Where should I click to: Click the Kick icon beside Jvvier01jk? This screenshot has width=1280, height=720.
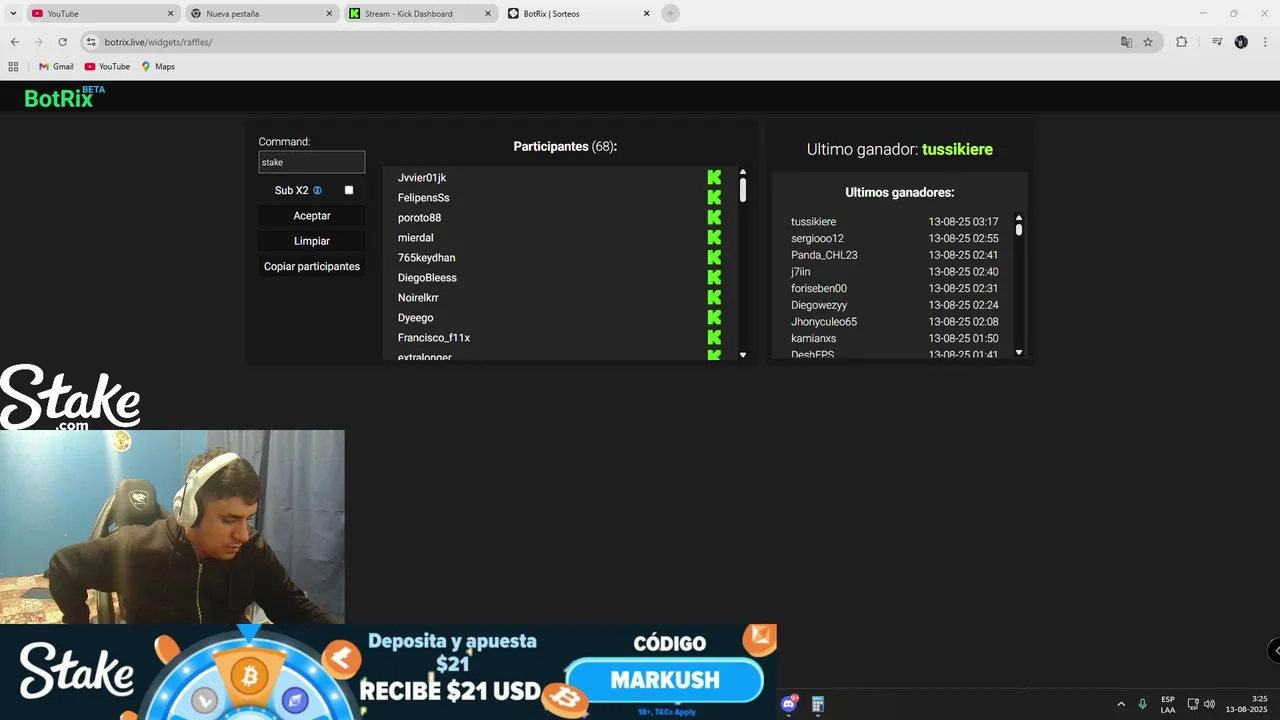tap(714, 177)
